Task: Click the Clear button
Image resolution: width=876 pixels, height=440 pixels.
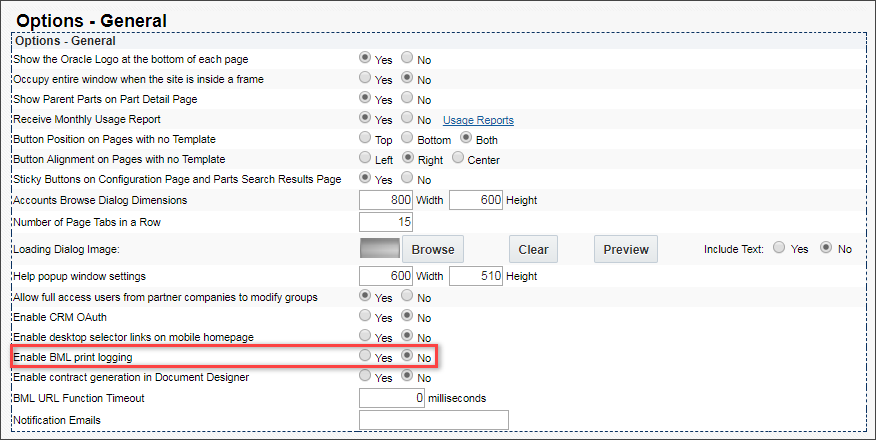Action: (x=533, y=249)
